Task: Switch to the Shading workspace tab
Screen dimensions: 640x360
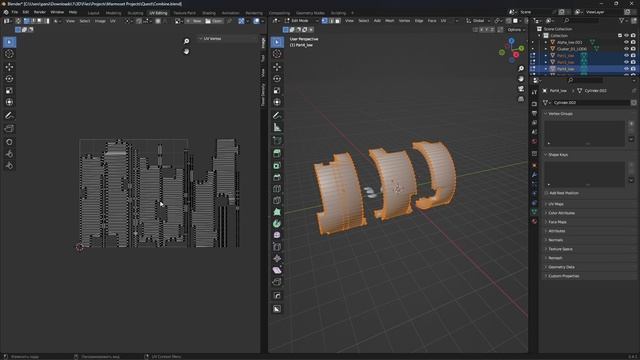Action: pos(209,13)
